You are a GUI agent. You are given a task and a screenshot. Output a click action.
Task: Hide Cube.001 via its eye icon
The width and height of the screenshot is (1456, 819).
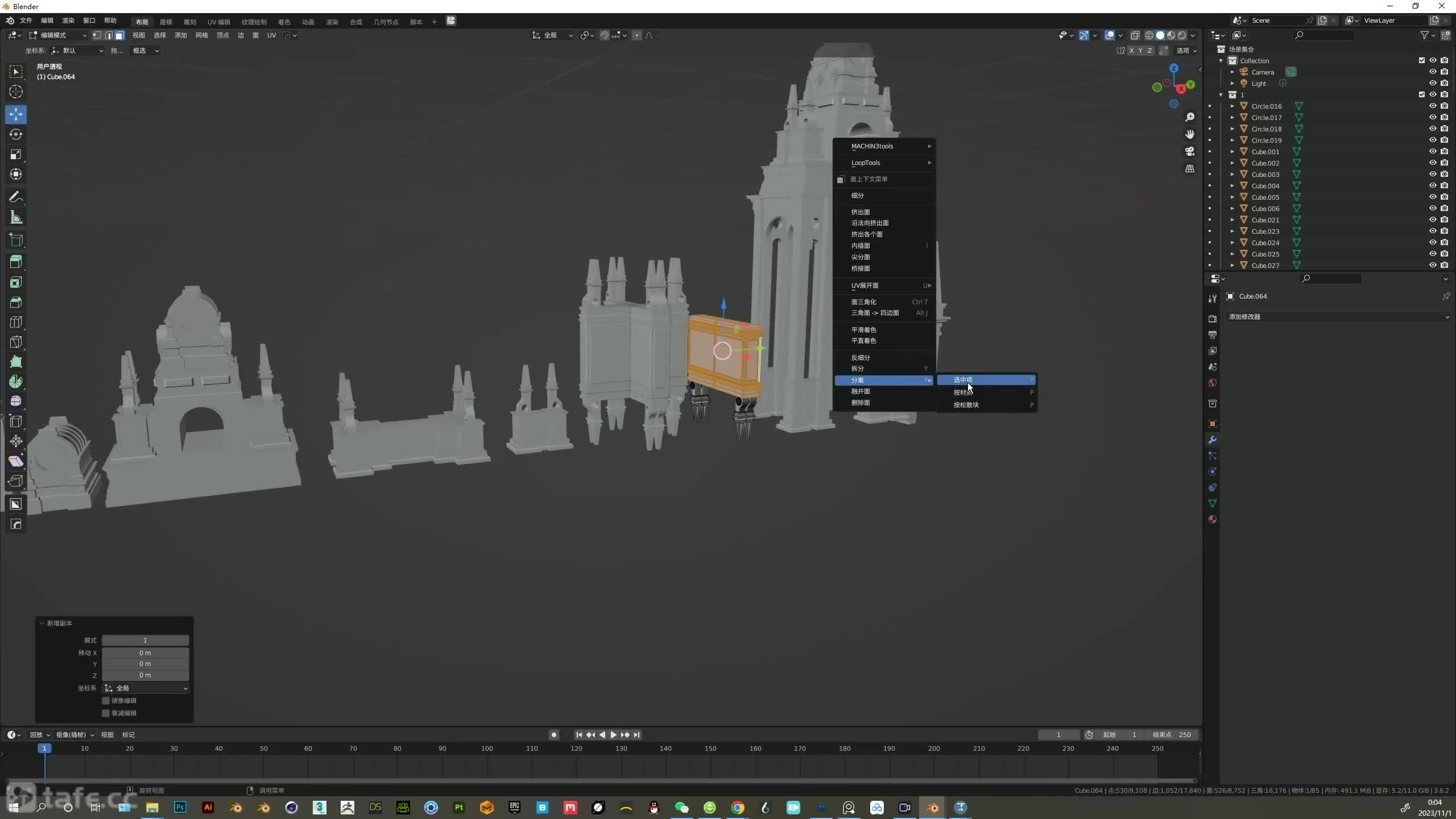click(1433, 151)
